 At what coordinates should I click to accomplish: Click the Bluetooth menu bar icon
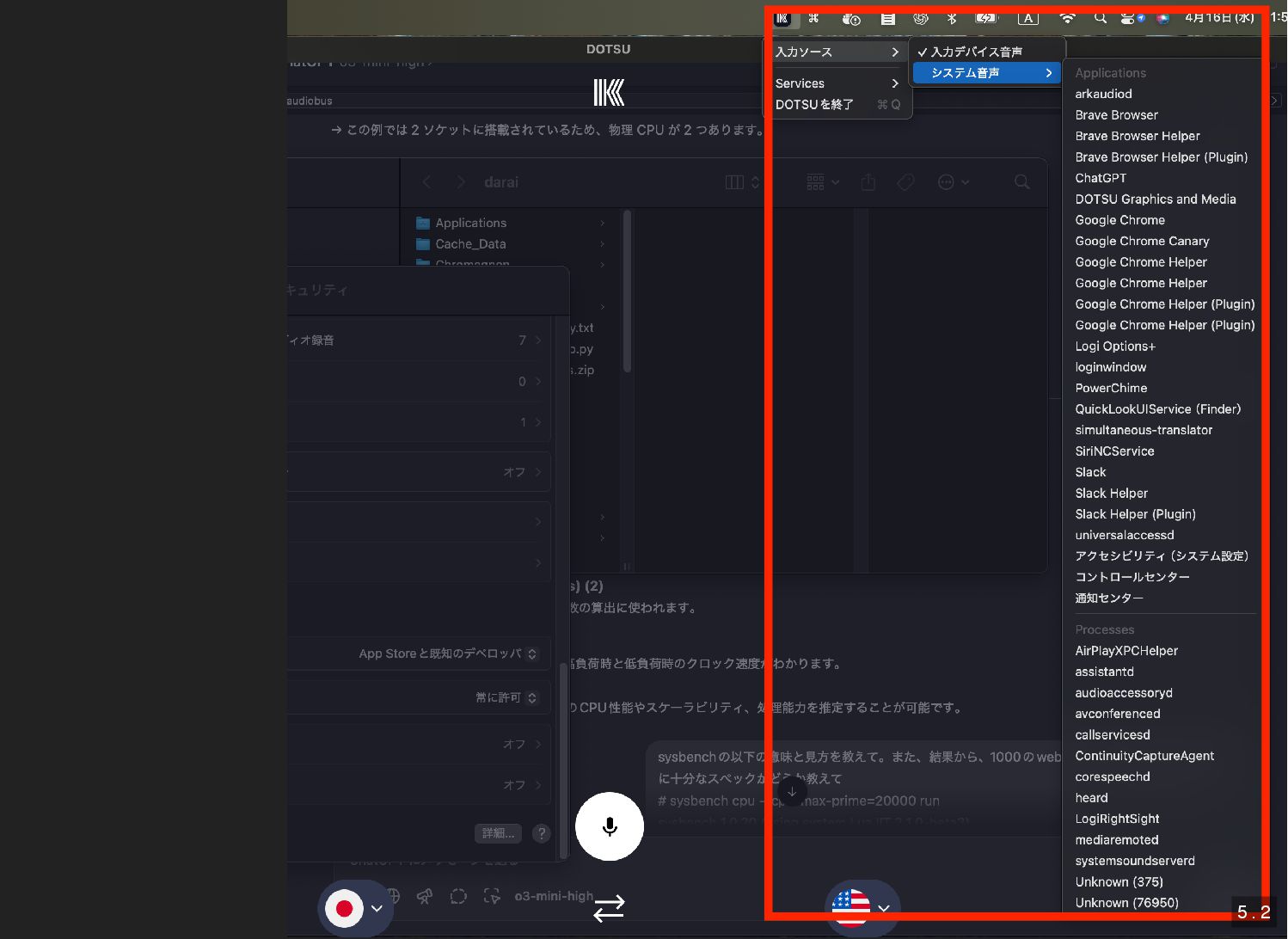pos(952,18)
